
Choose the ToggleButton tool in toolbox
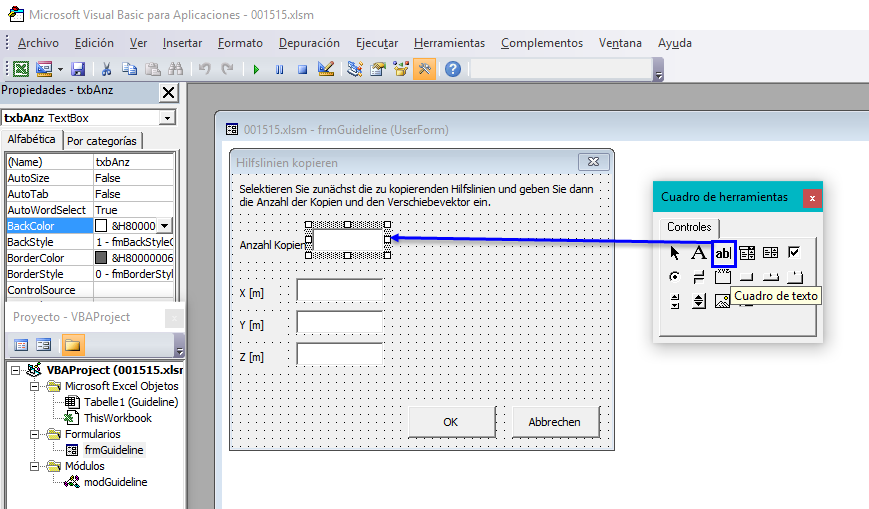pos(699,277)
